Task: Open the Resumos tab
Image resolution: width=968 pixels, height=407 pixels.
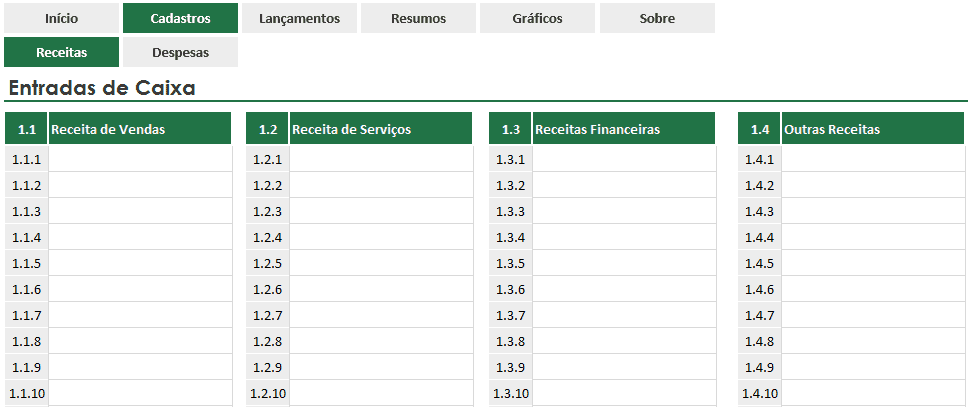Action: coord(419,18)
